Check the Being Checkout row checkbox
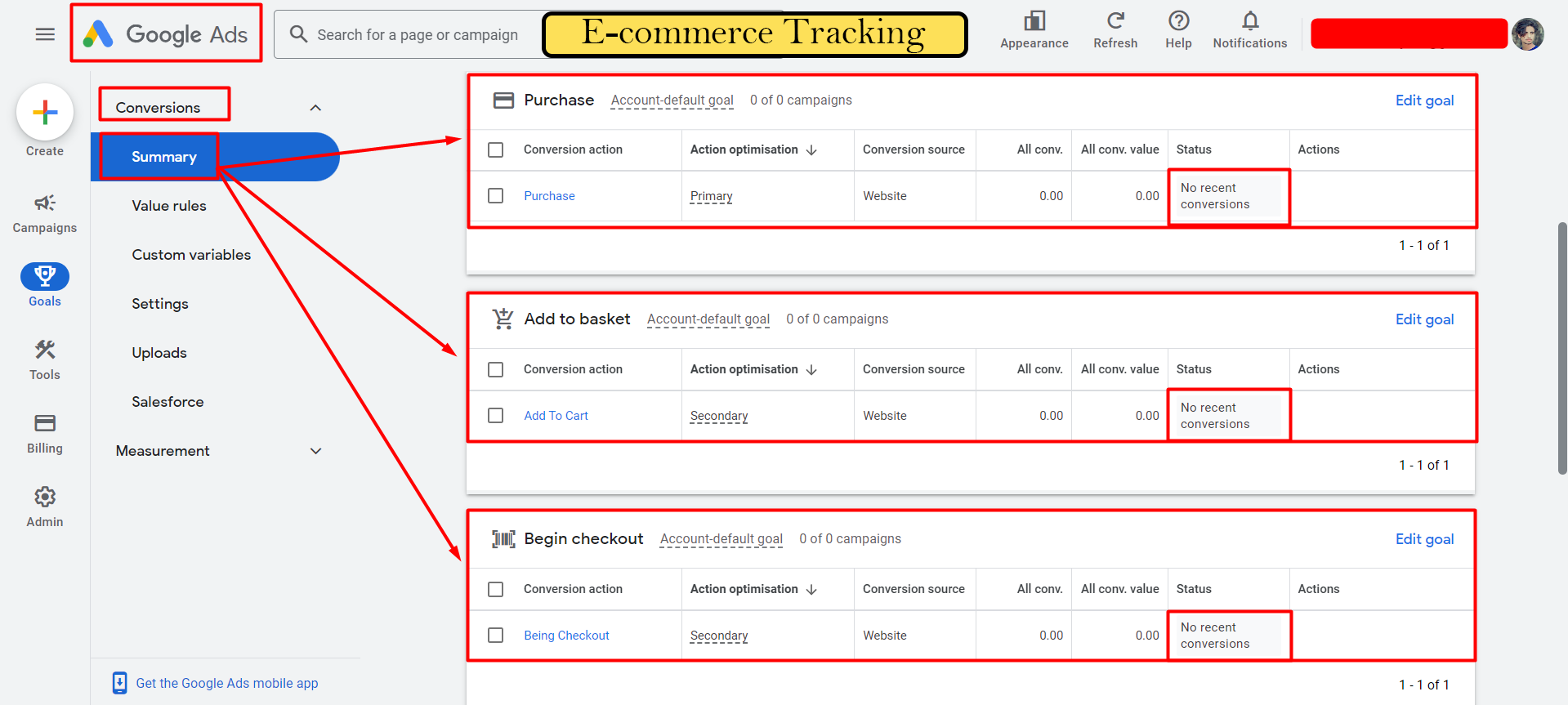Viewport: 1568px width, 705px height. pyautogui.click(x=495, y=636)
